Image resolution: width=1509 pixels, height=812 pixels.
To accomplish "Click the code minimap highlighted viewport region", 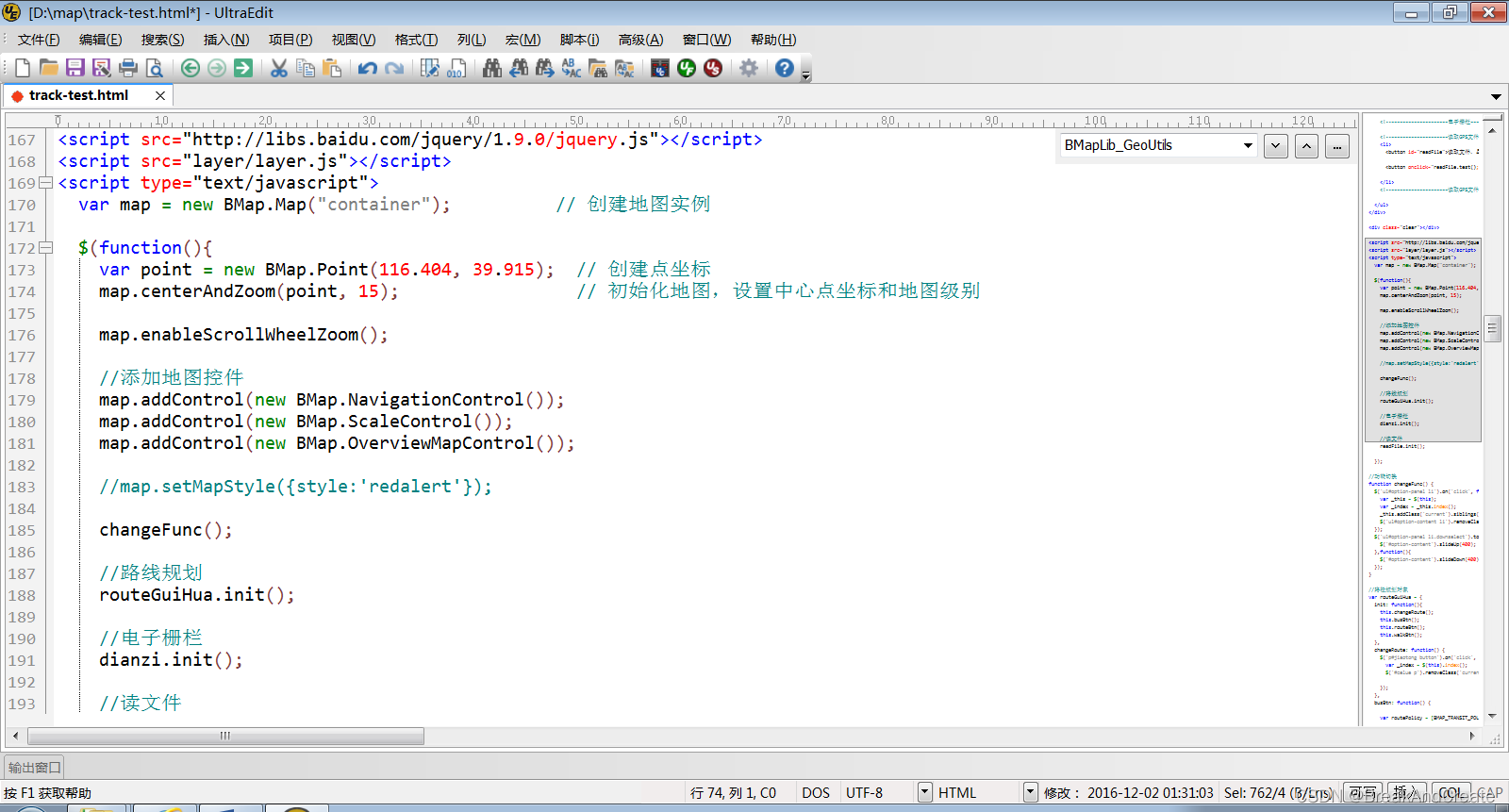I will coord(1423,340).
